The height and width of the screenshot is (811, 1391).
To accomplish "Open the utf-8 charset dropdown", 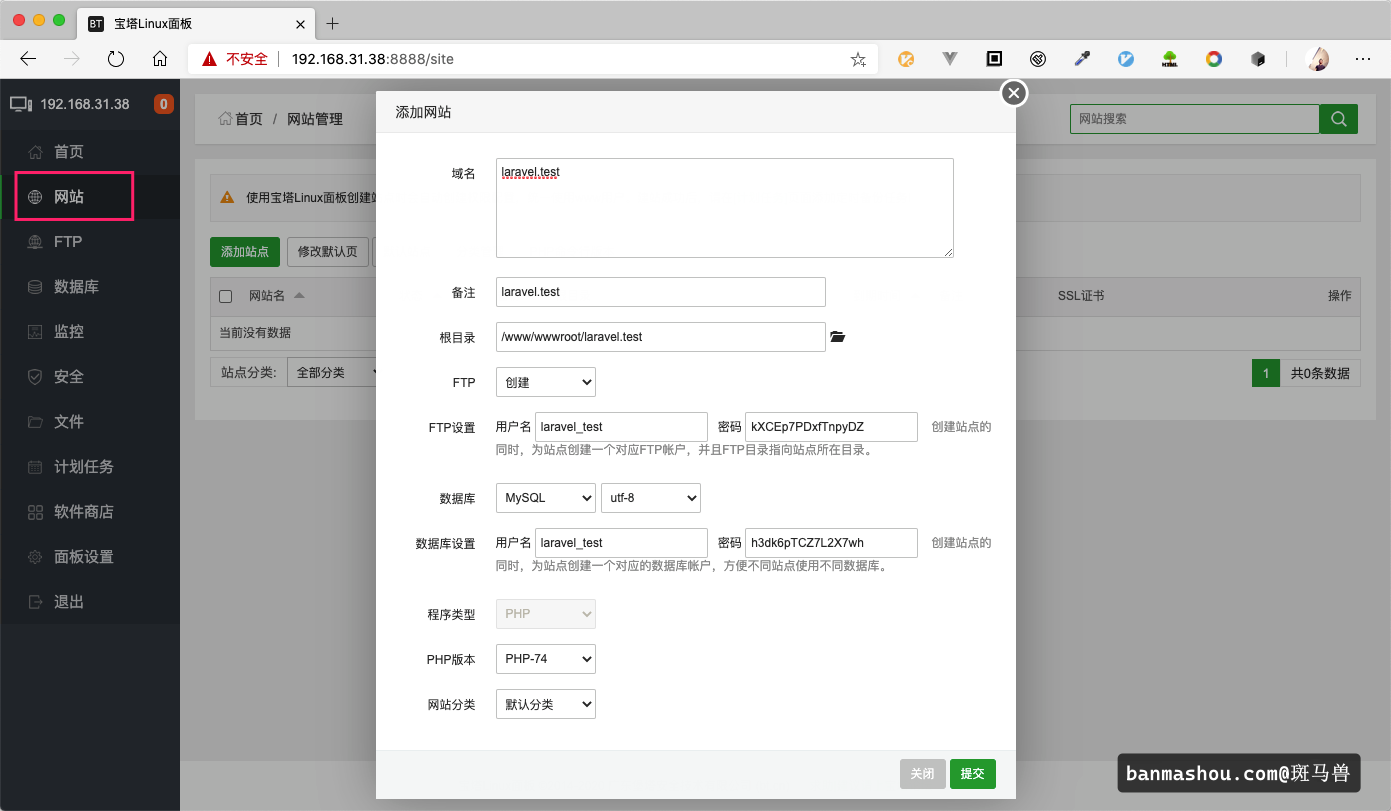I will (651, 497).
